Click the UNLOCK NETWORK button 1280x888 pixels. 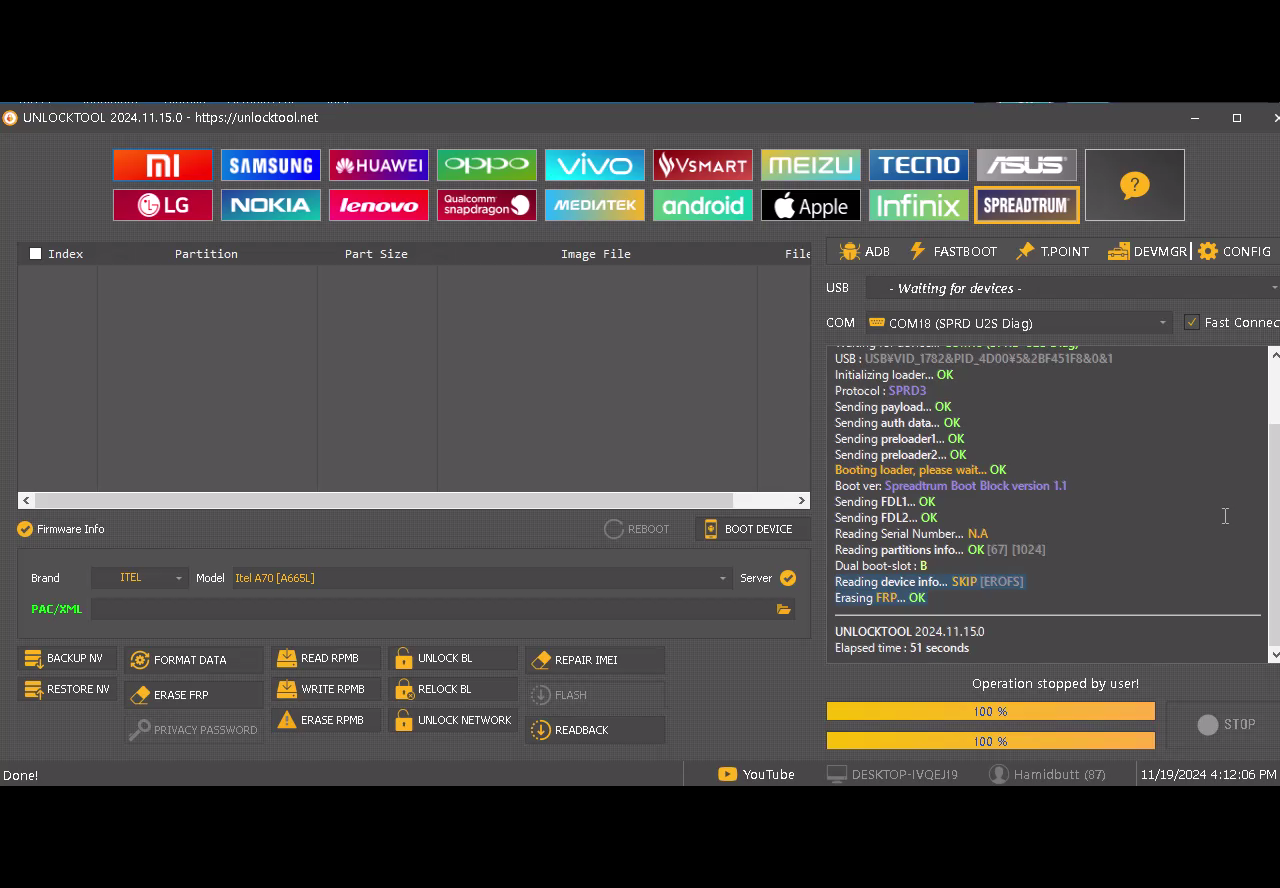453,720
